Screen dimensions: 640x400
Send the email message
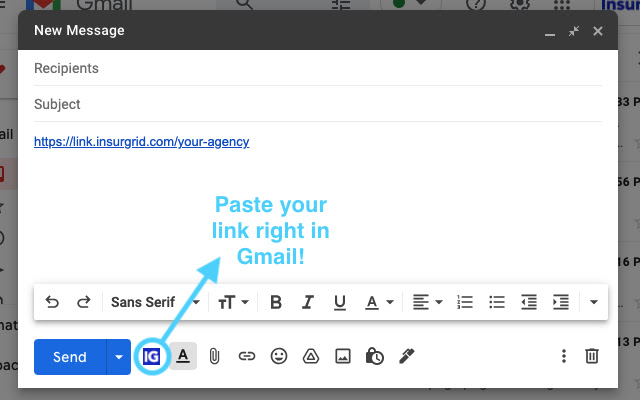click(70, 357)
